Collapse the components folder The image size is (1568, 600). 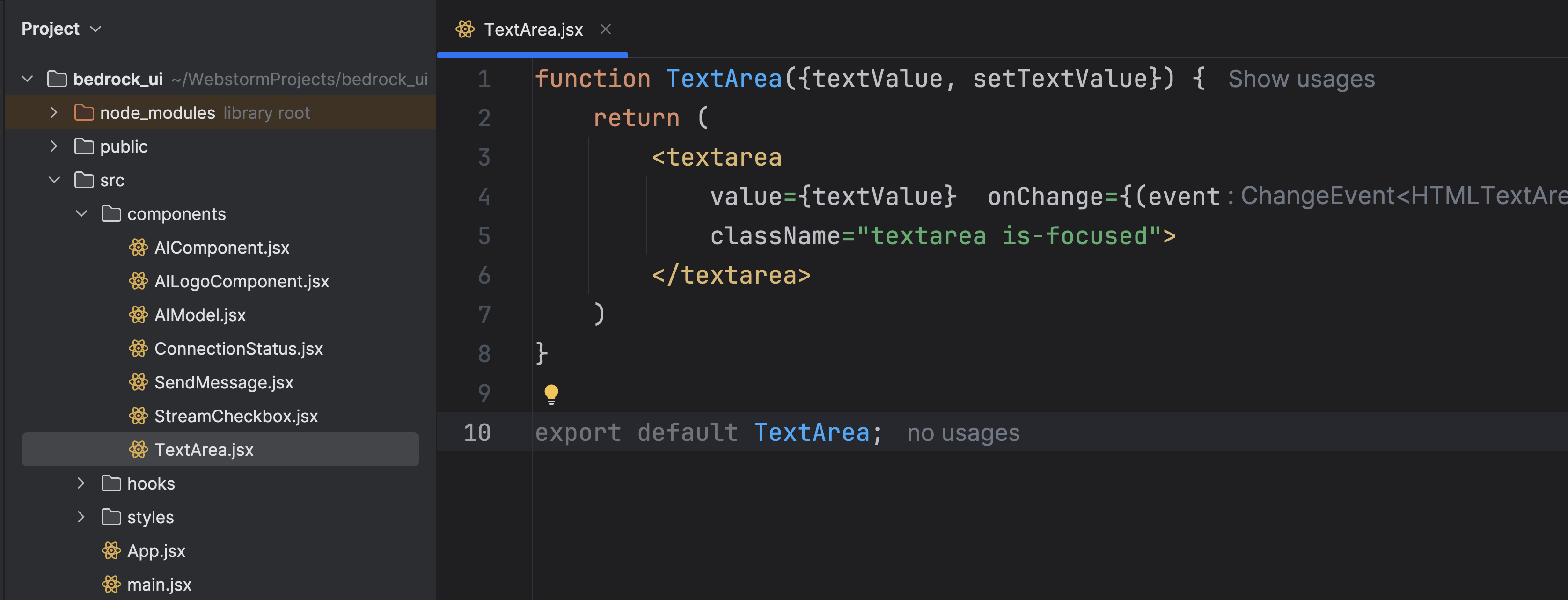pos(81,214)
